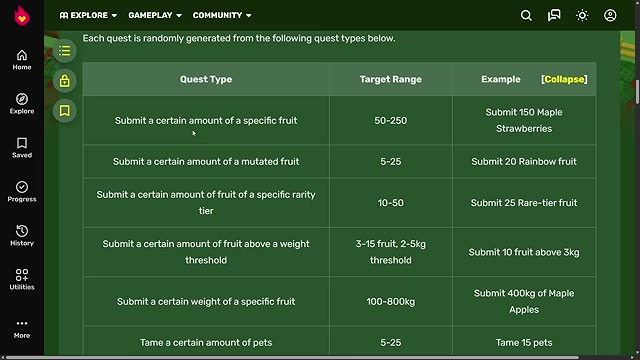Select 'Submit a certain weight of a specific fruit'

(206, 302)
